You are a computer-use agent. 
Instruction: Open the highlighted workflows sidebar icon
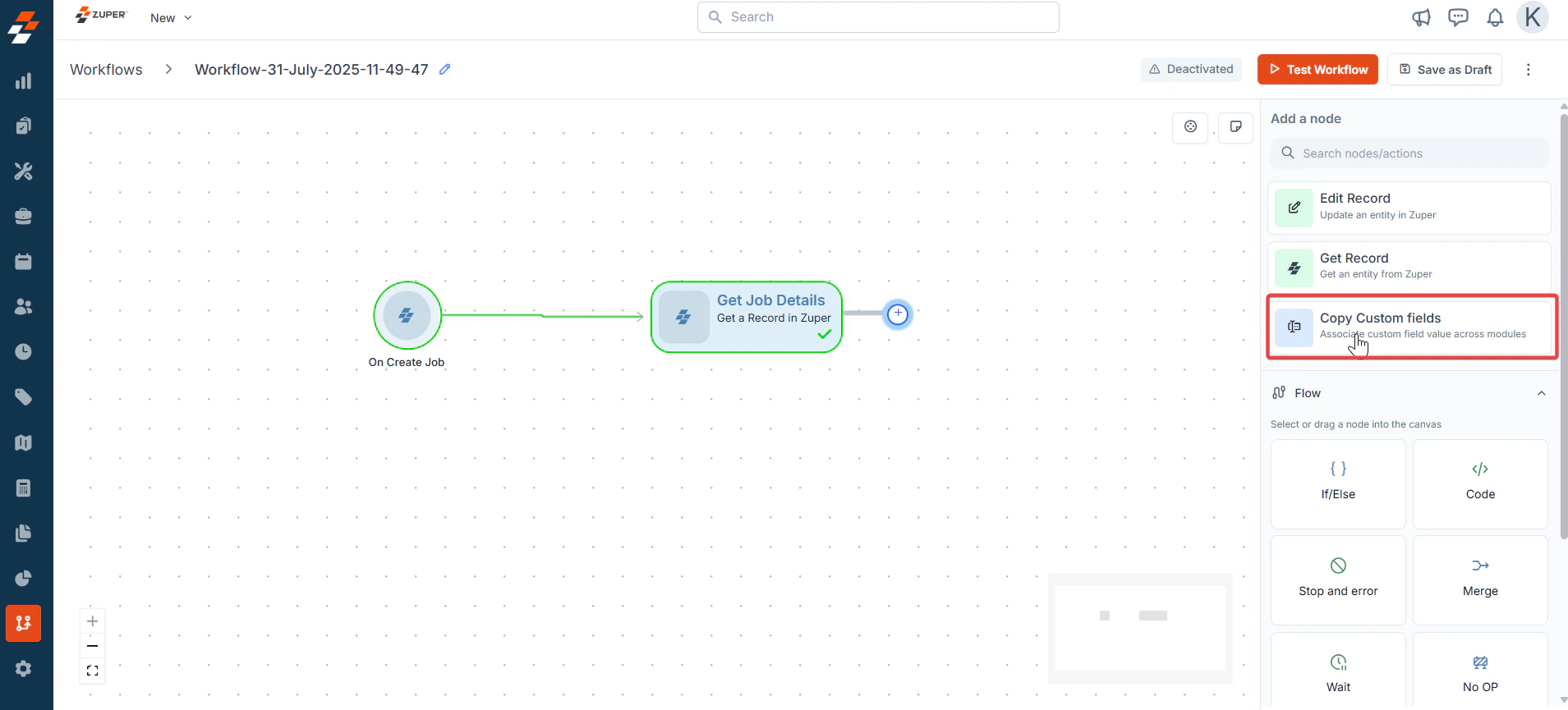click(23, 624)
